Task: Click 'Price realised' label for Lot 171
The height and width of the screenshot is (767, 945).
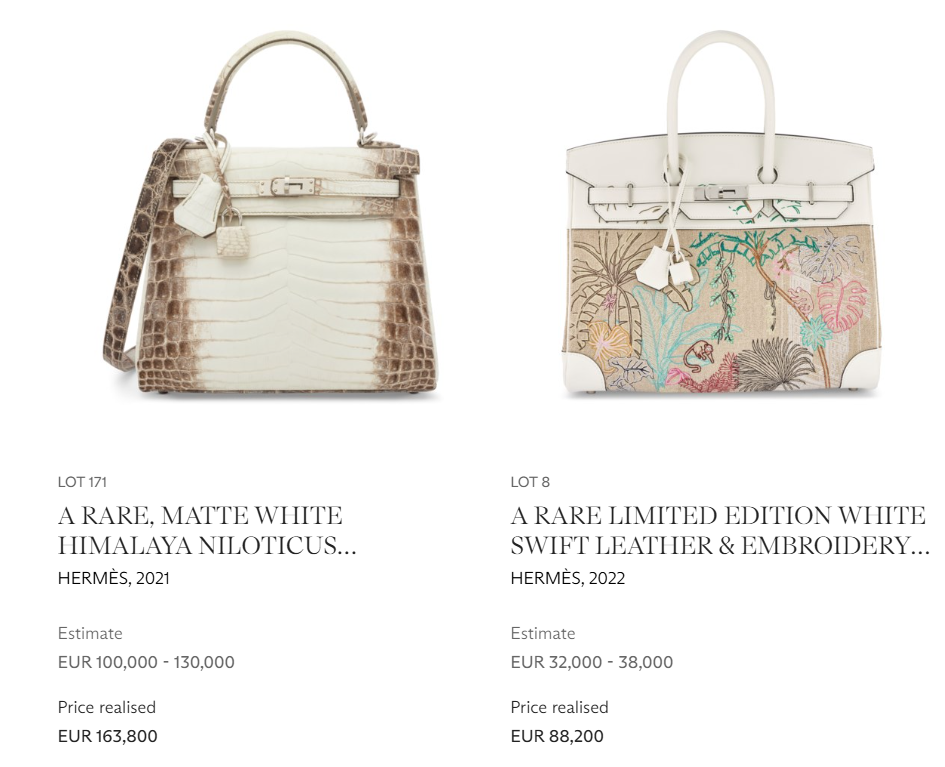Action: (x=107, y=707)
